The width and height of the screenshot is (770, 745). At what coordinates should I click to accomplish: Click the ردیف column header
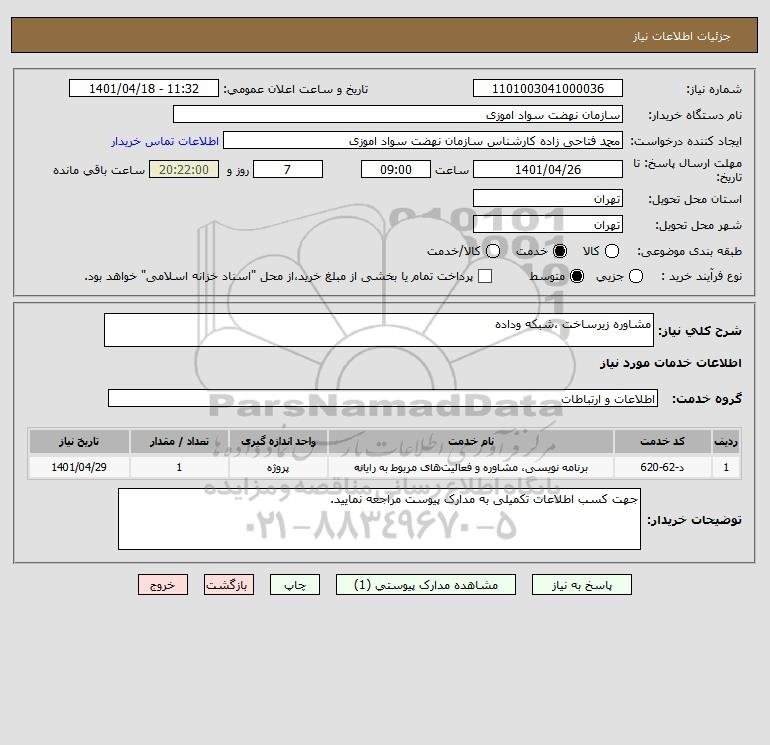pyautogui.click(x=726, y=441)
